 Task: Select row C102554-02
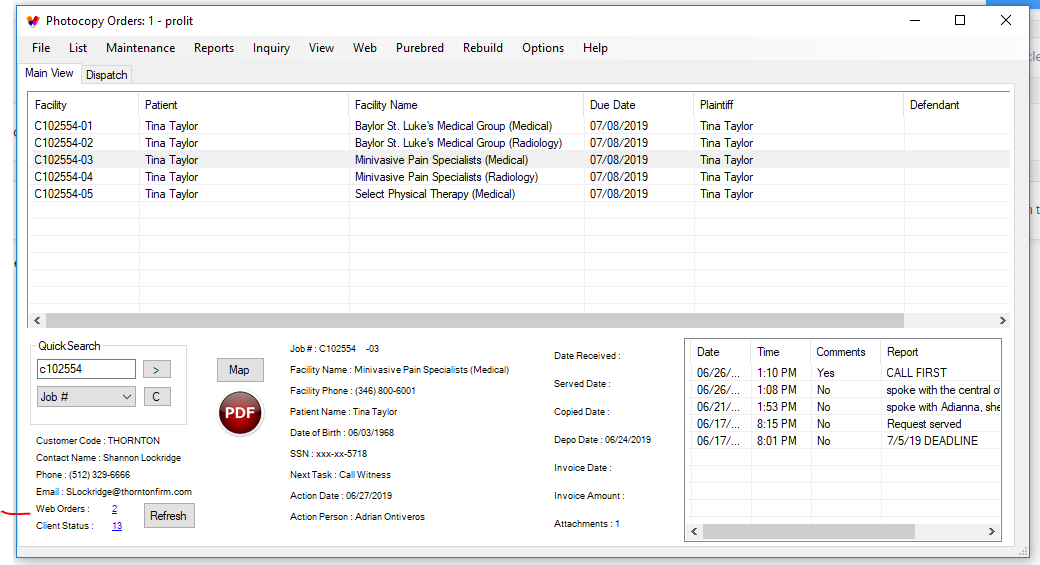coord(519,143)
